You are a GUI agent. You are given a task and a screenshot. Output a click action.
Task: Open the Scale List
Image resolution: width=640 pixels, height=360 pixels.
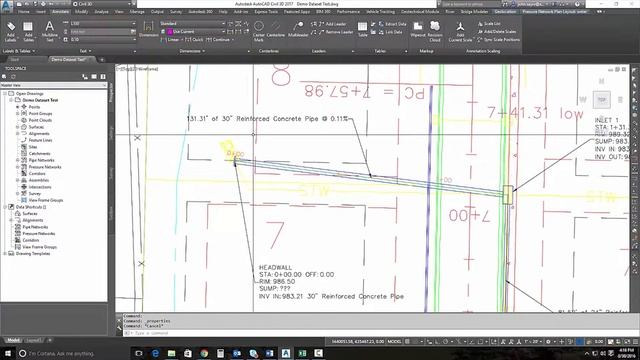(x=489, y=24)
